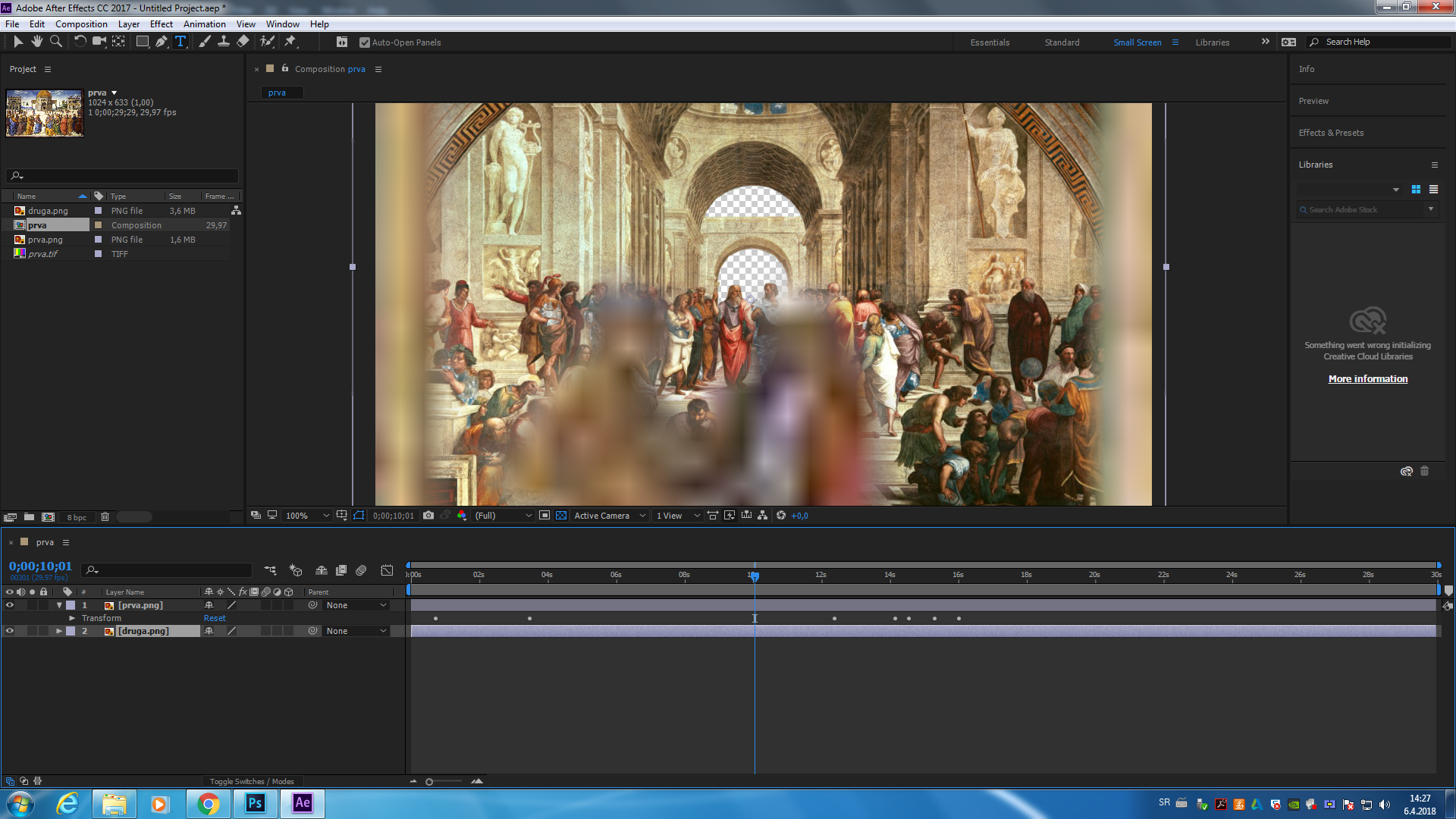Click Reset for Transform
Image resolution: width=1456 pixels, height=819 pixels.
coord(215,618)
